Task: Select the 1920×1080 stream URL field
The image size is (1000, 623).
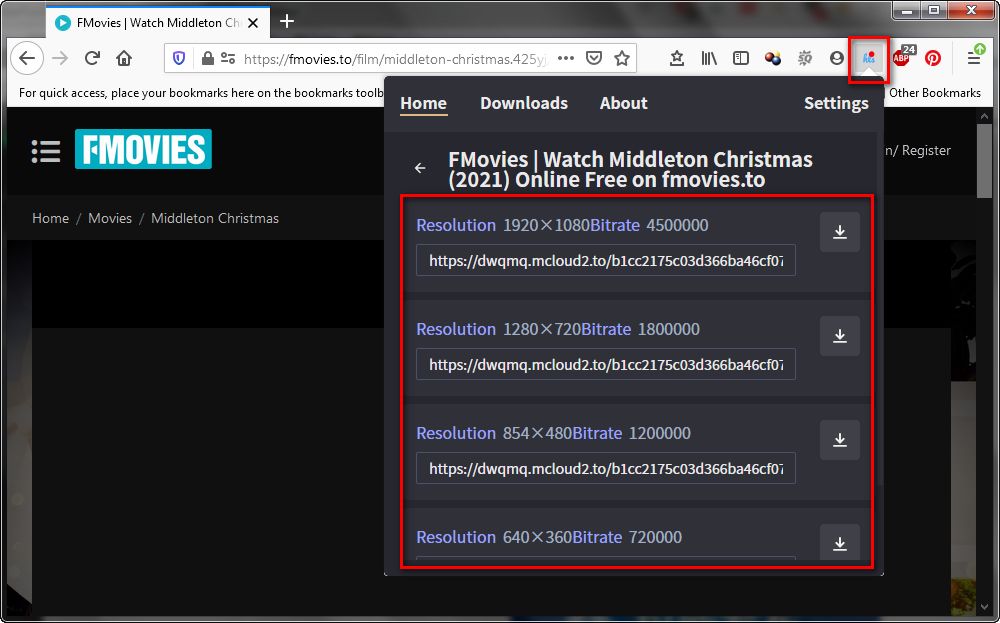Action: pyautogui.click(x=606, y=260)
